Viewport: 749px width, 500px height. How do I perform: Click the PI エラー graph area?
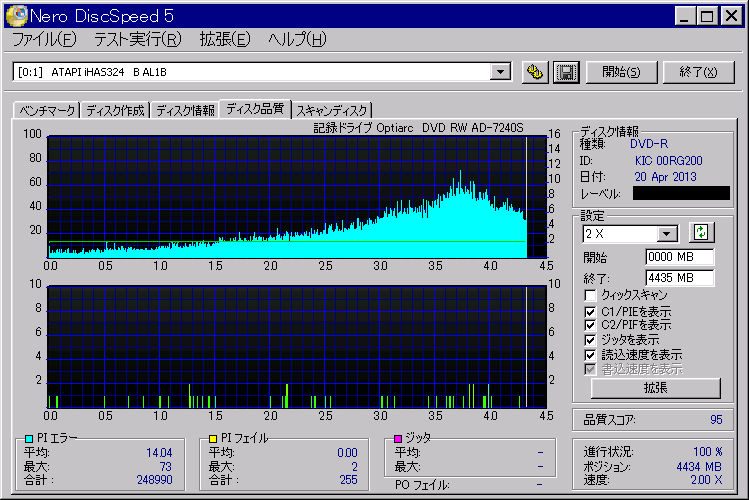(x=297, y=197)
